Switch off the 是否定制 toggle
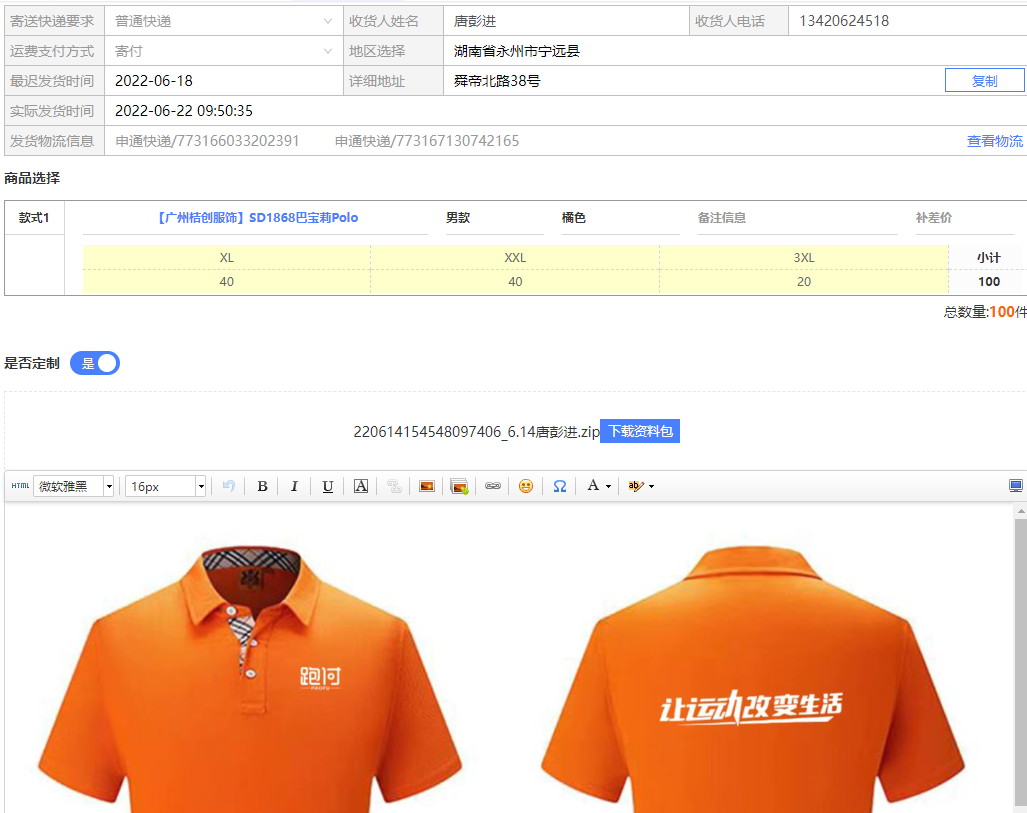 pos(95,363)
